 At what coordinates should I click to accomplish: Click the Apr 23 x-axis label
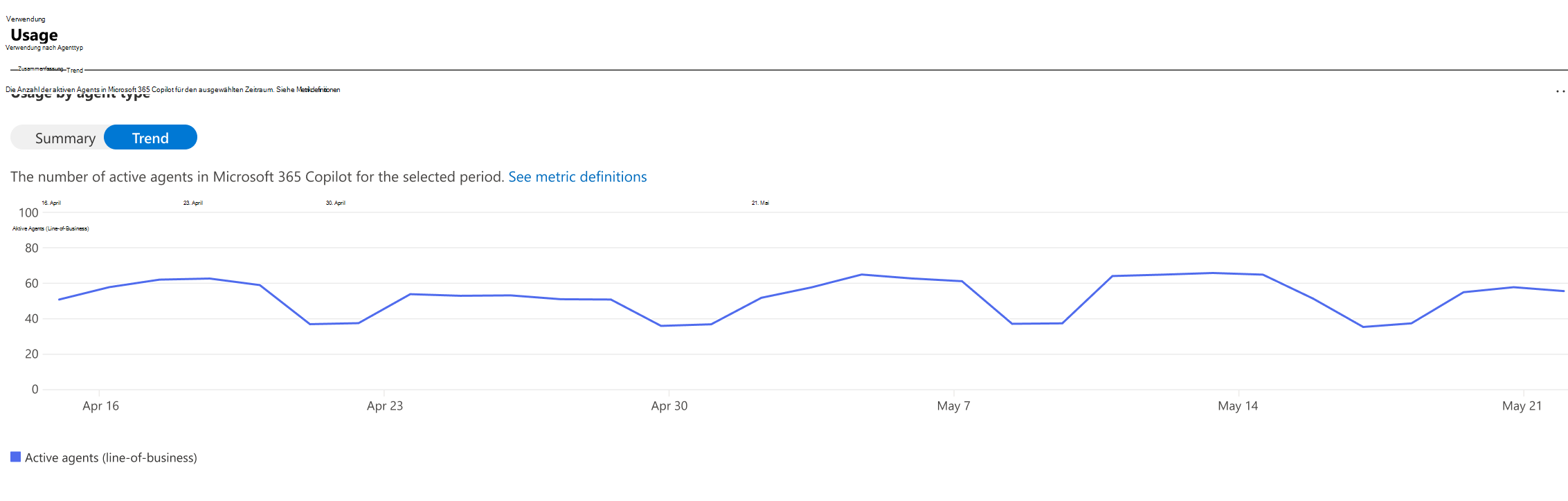click(x=385, y=406)
